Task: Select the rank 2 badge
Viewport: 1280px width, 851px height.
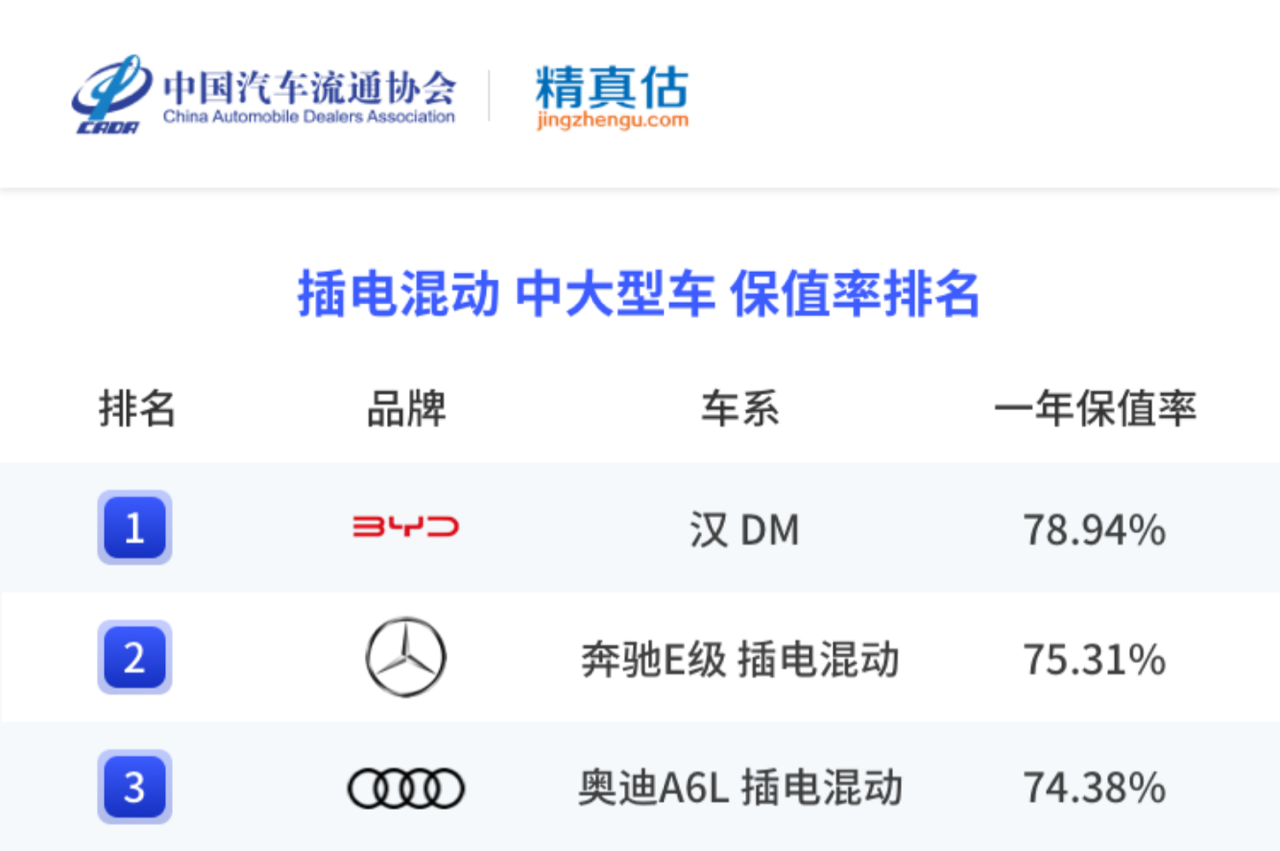Action: tap(135, 657)
